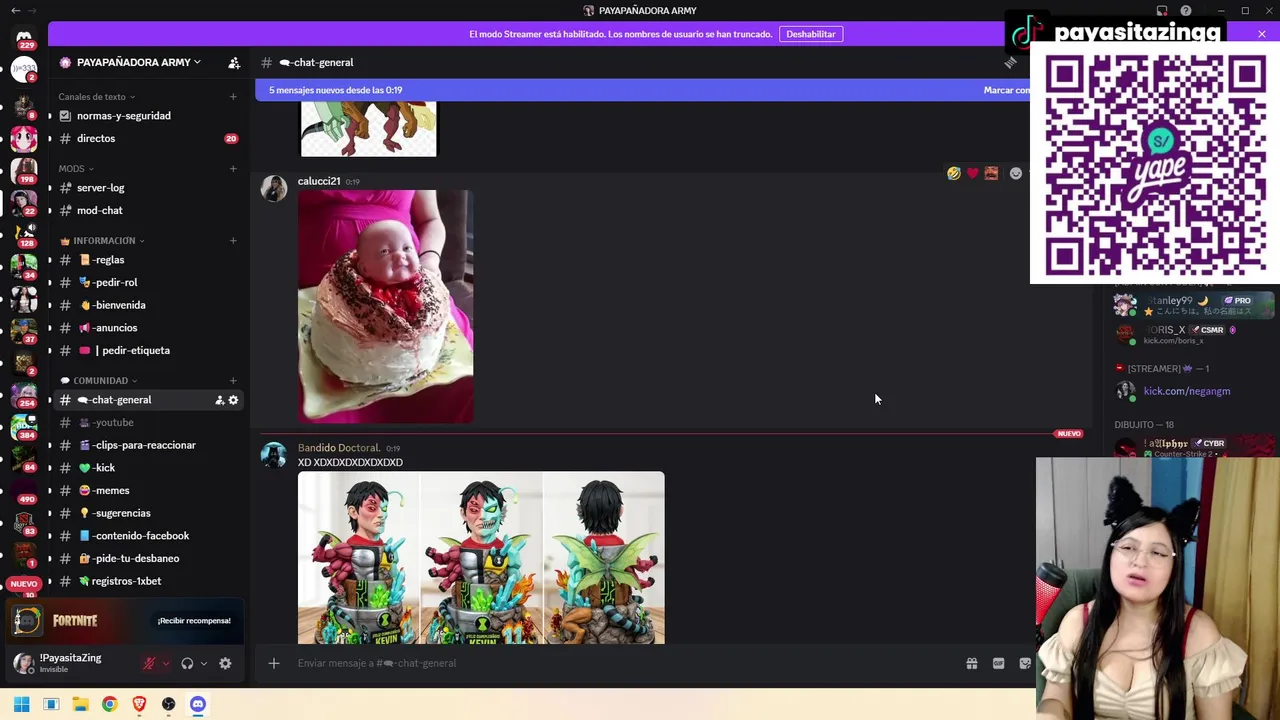
Task: Open the reglas channel
Action: [148, 260]
